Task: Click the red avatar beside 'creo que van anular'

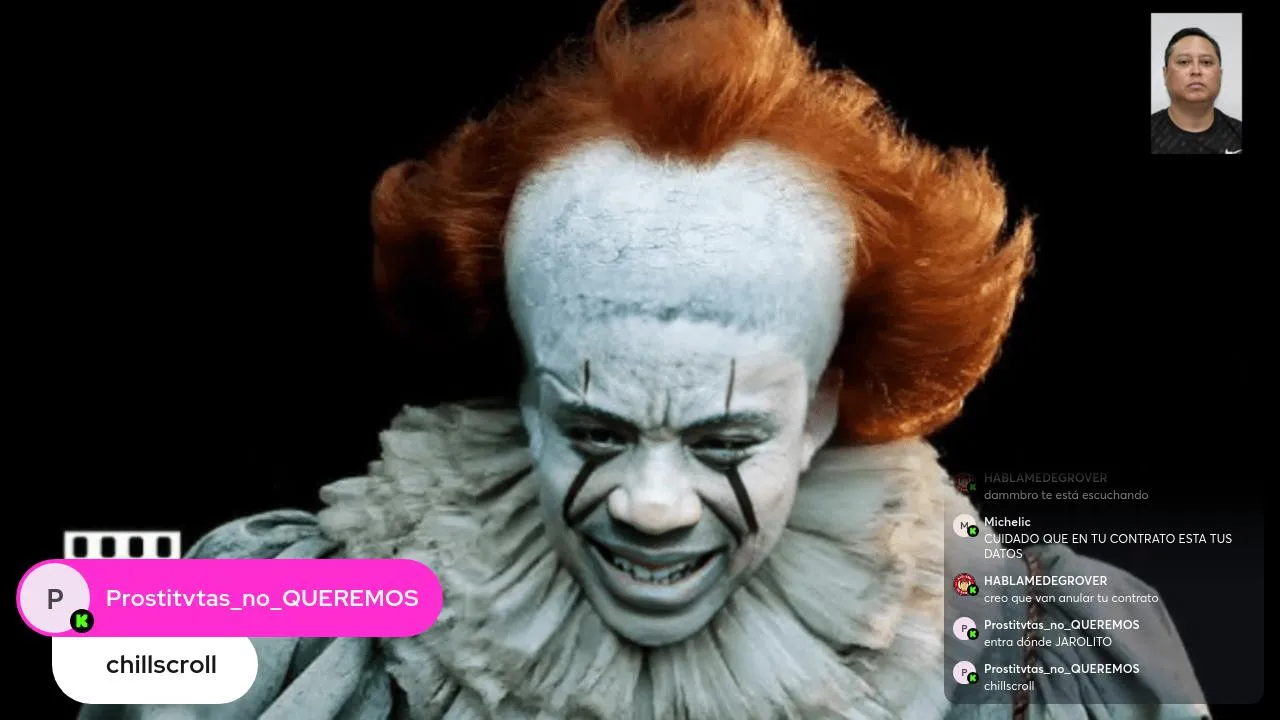Action: [x=965, y=586]
